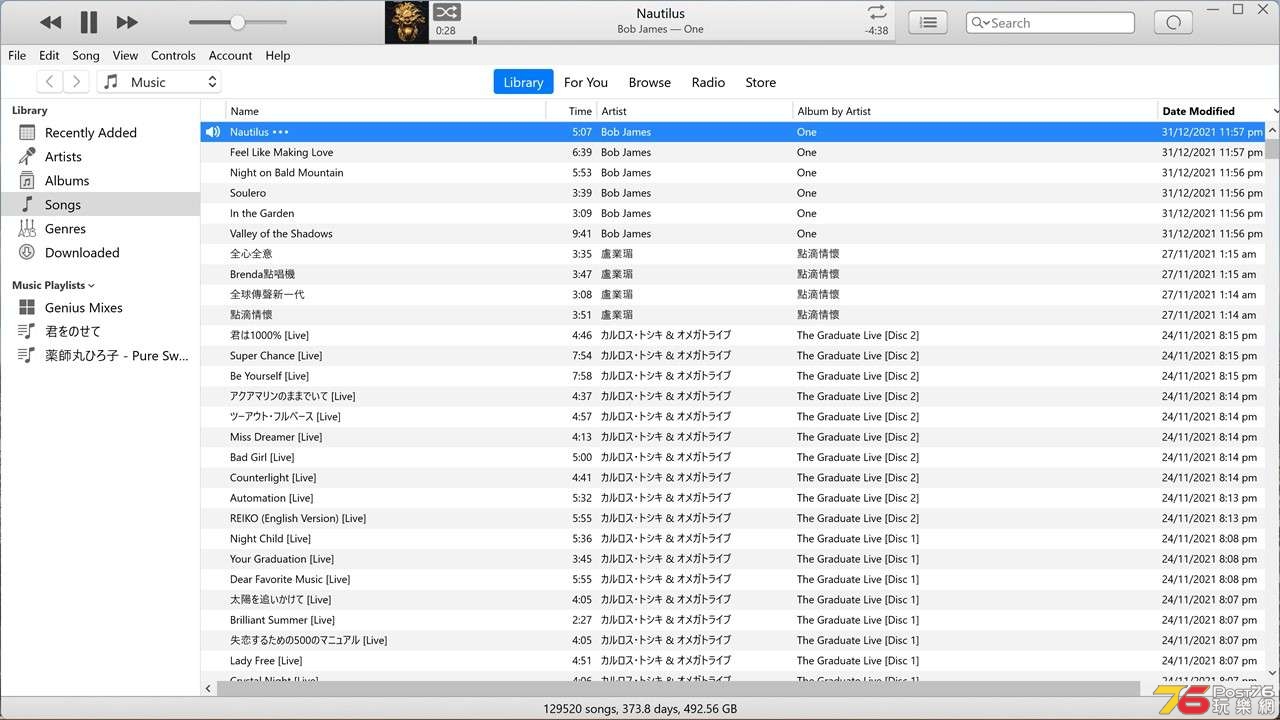This screenshot has width=1280, height=720.
Task: Open the File menu
Action: [17, 55]
